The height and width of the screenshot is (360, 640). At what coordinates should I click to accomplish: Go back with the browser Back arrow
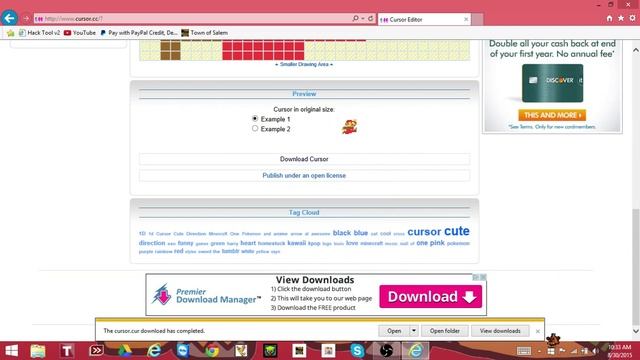pyautogui.click(x=9, y=18)
